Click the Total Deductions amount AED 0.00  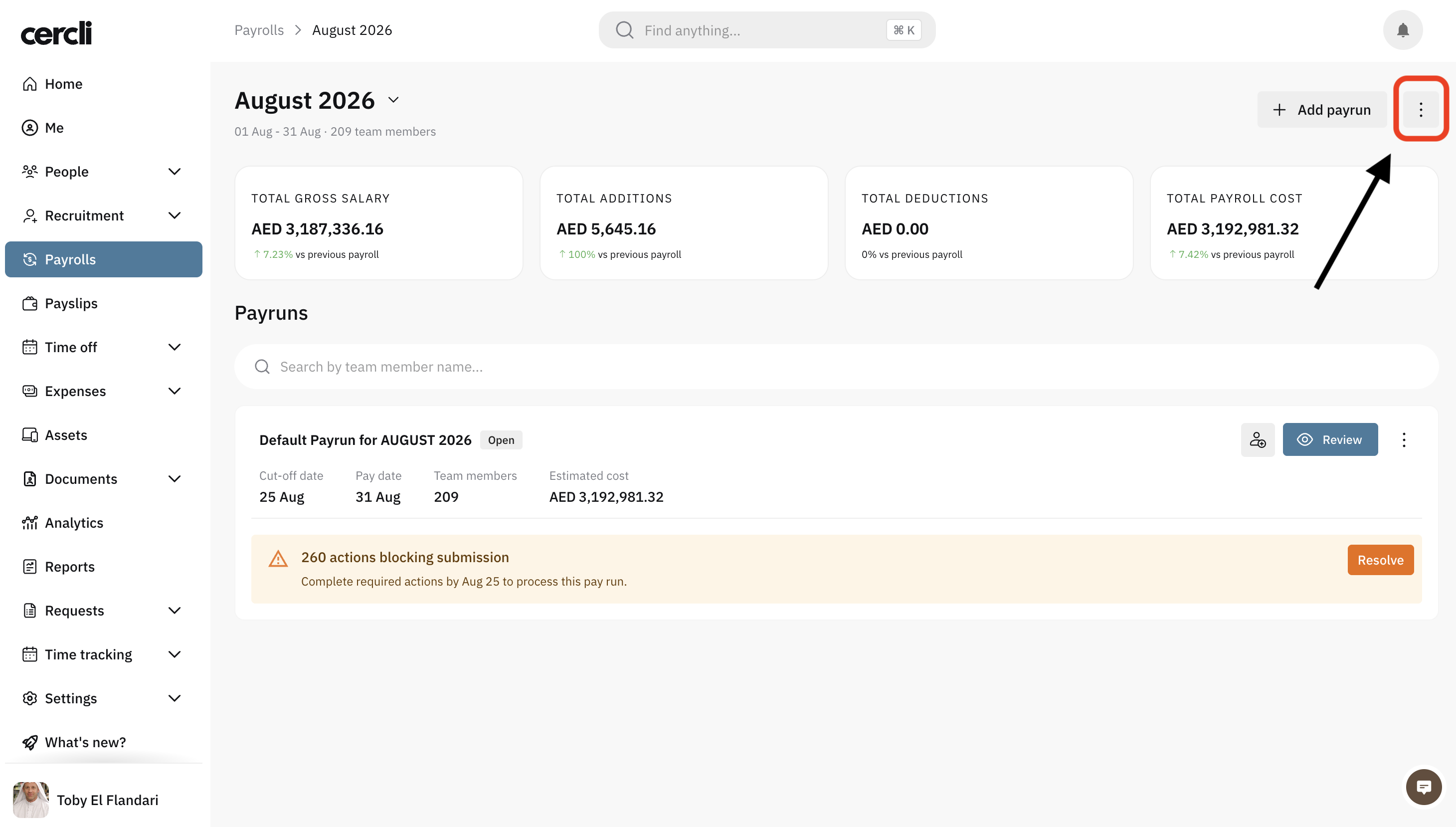coord(895,229)
